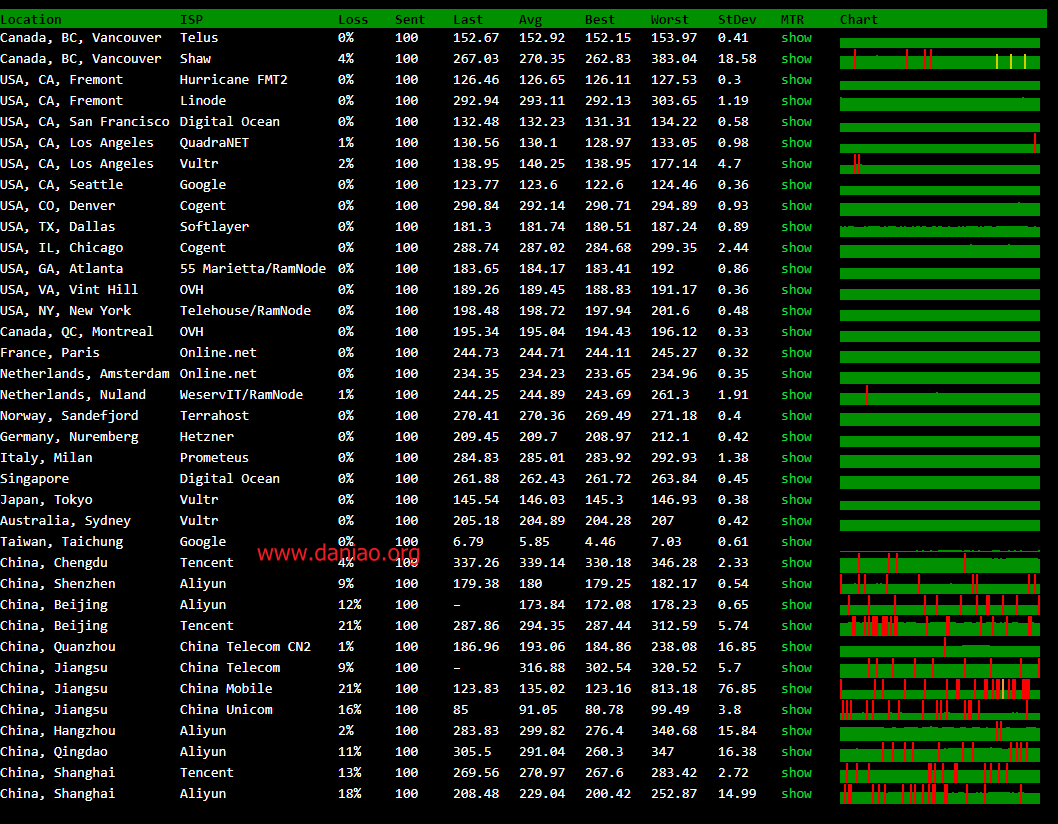1058x824 pixels.
Task: Click the StDev column header
Action: point(737,20)
